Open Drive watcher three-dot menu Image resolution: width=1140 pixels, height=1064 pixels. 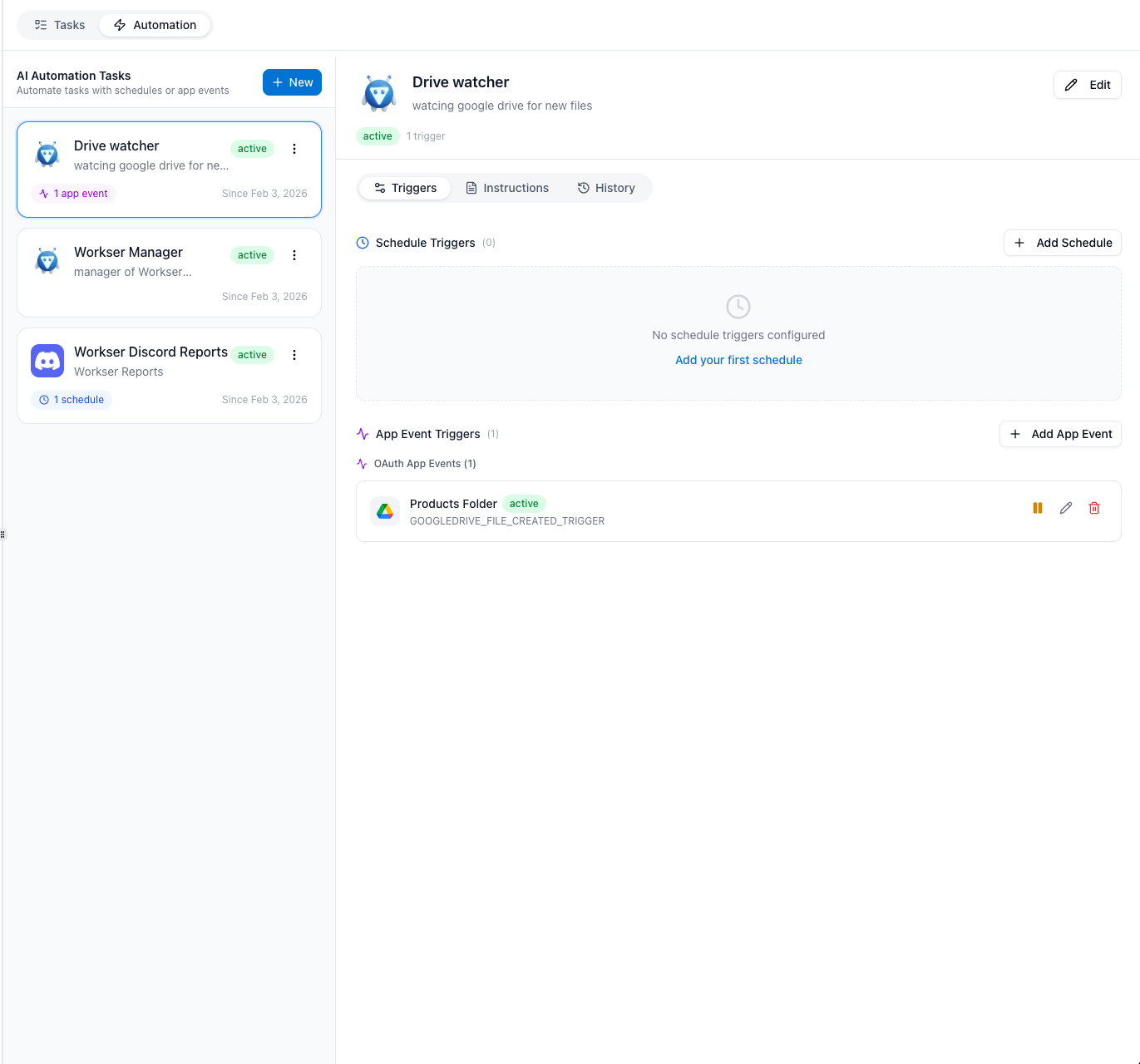point(294,149)
